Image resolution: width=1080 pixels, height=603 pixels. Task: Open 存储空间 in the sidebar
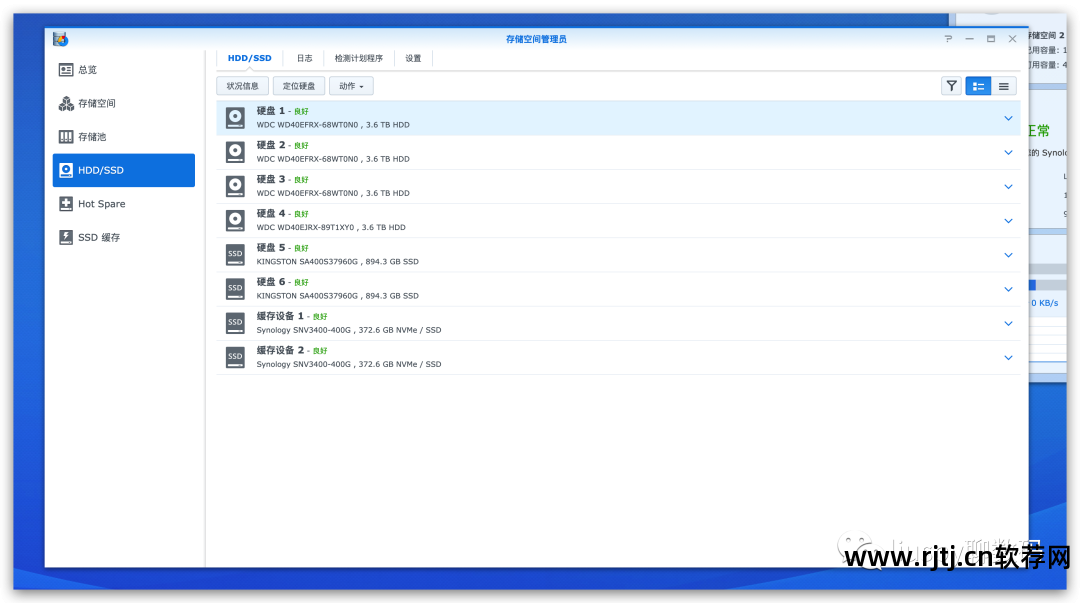pyautogui.click(x=96, y=103)
